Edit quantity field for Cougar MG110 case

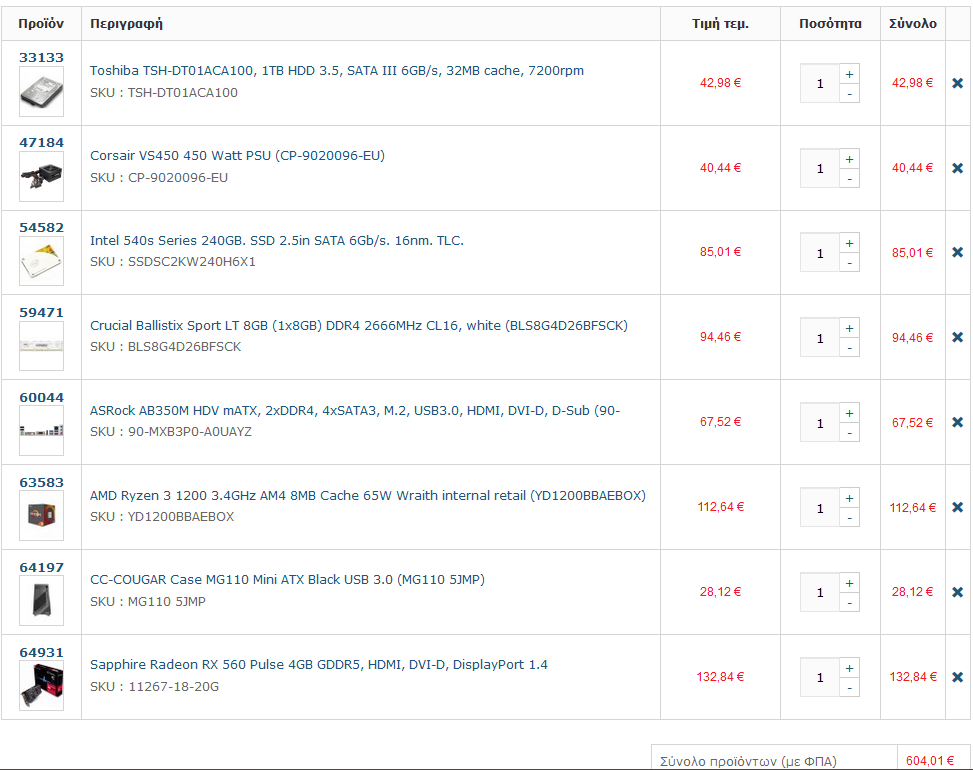820,593
